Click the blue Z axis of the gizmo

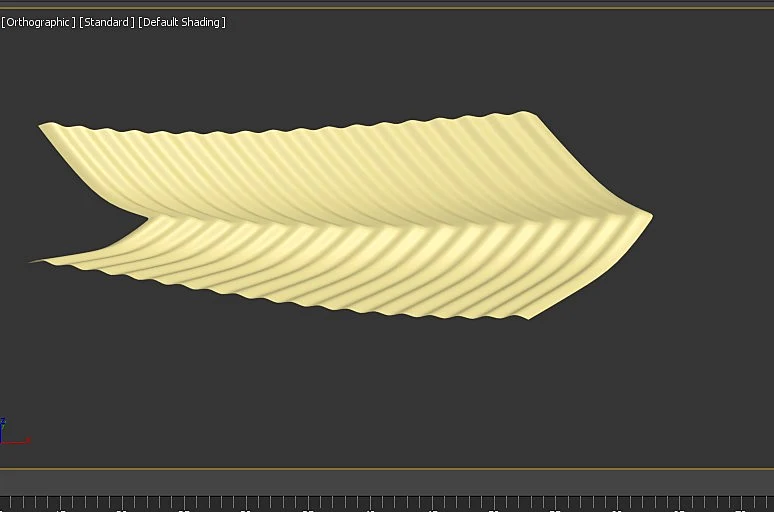[2, 430]
